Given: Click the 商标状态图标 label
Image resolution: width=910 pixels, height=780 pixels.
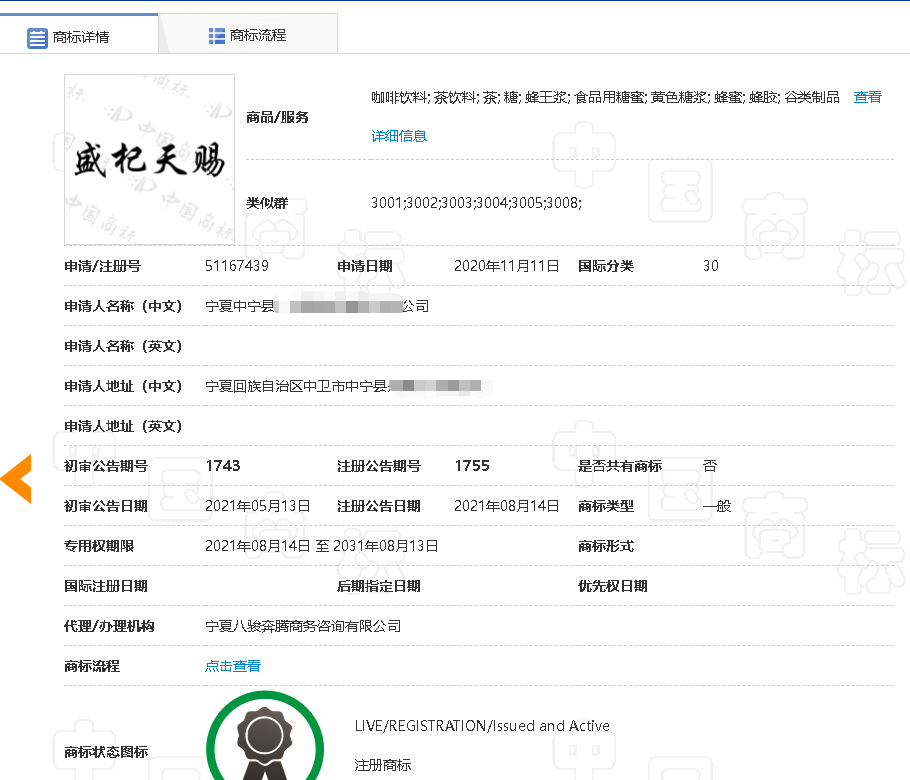Looking at the screenshot, I should click(x=106, y=752).
